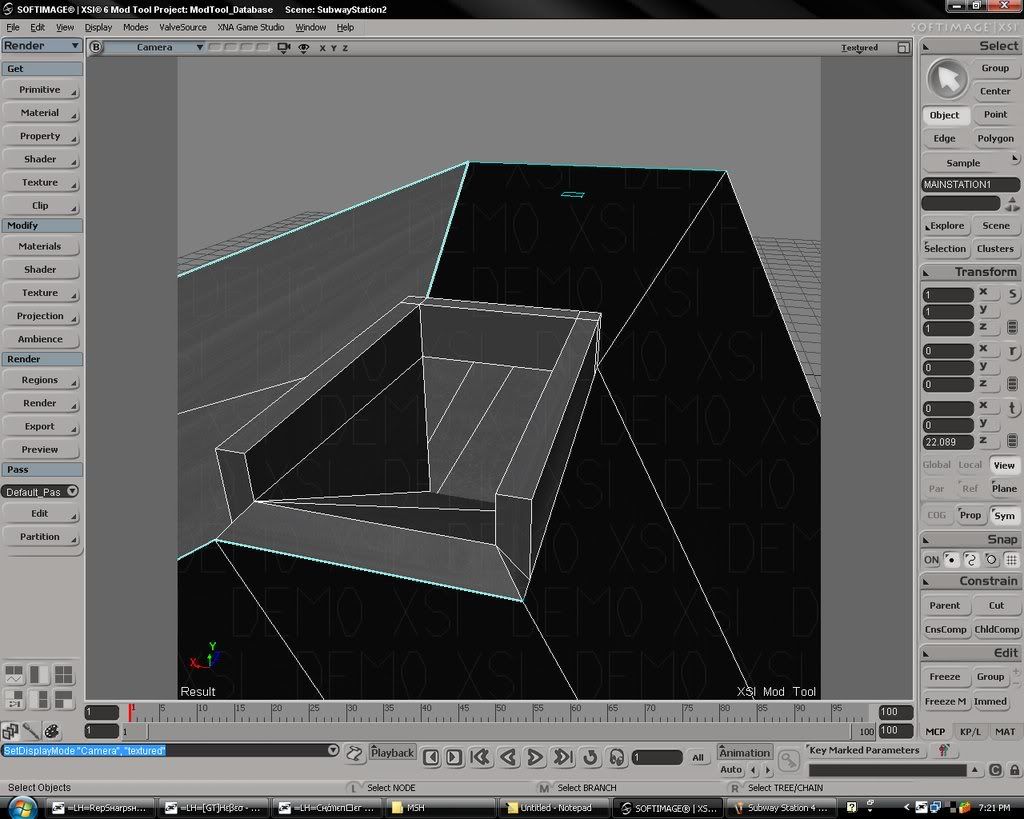Switch to four-view layout icon
The width and height of the screenshot is (1024, 819).
(63, 675)
